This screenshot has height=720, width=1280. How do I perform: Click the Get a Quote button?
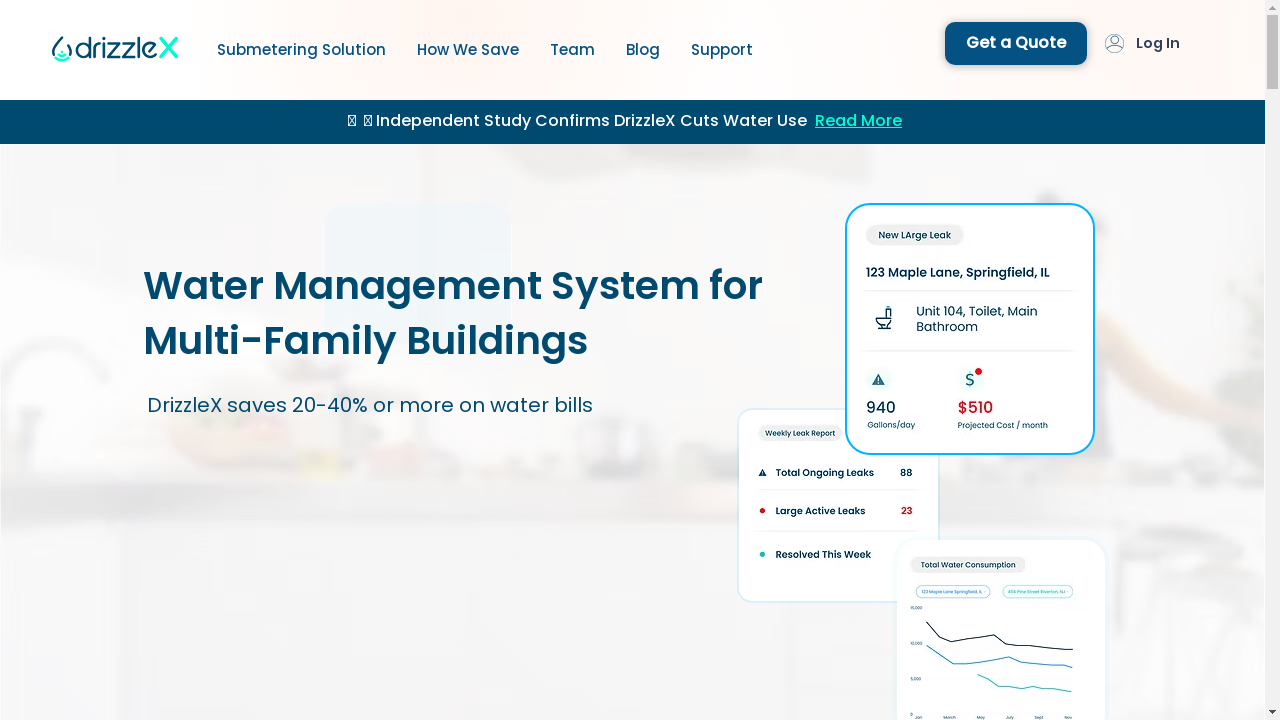(x=1016, y=43)
